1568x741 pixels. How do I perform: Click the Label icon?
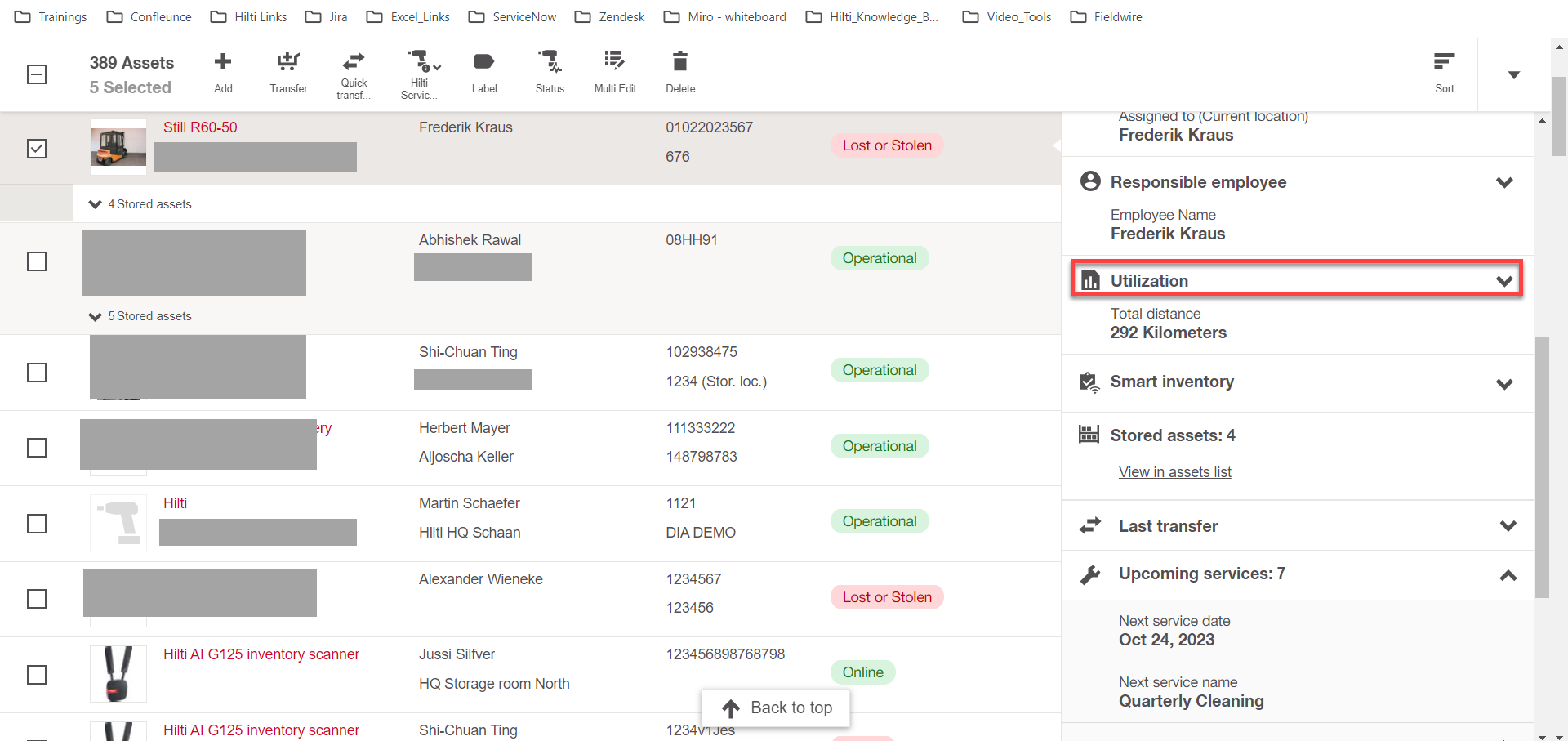(x=483, y=61)
